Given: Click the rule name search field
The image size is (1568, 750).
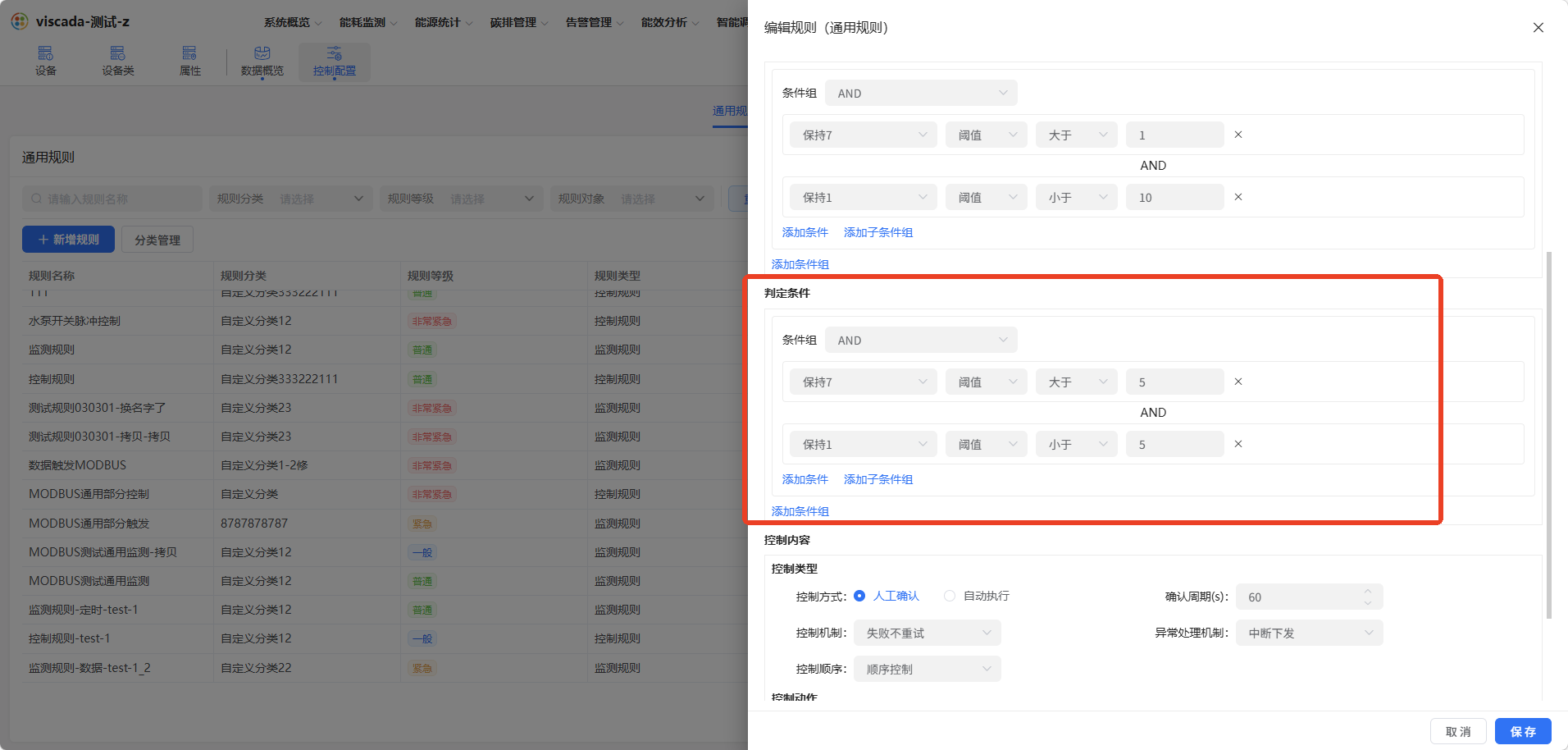Looking at the screenshot, I should [112, 199].
